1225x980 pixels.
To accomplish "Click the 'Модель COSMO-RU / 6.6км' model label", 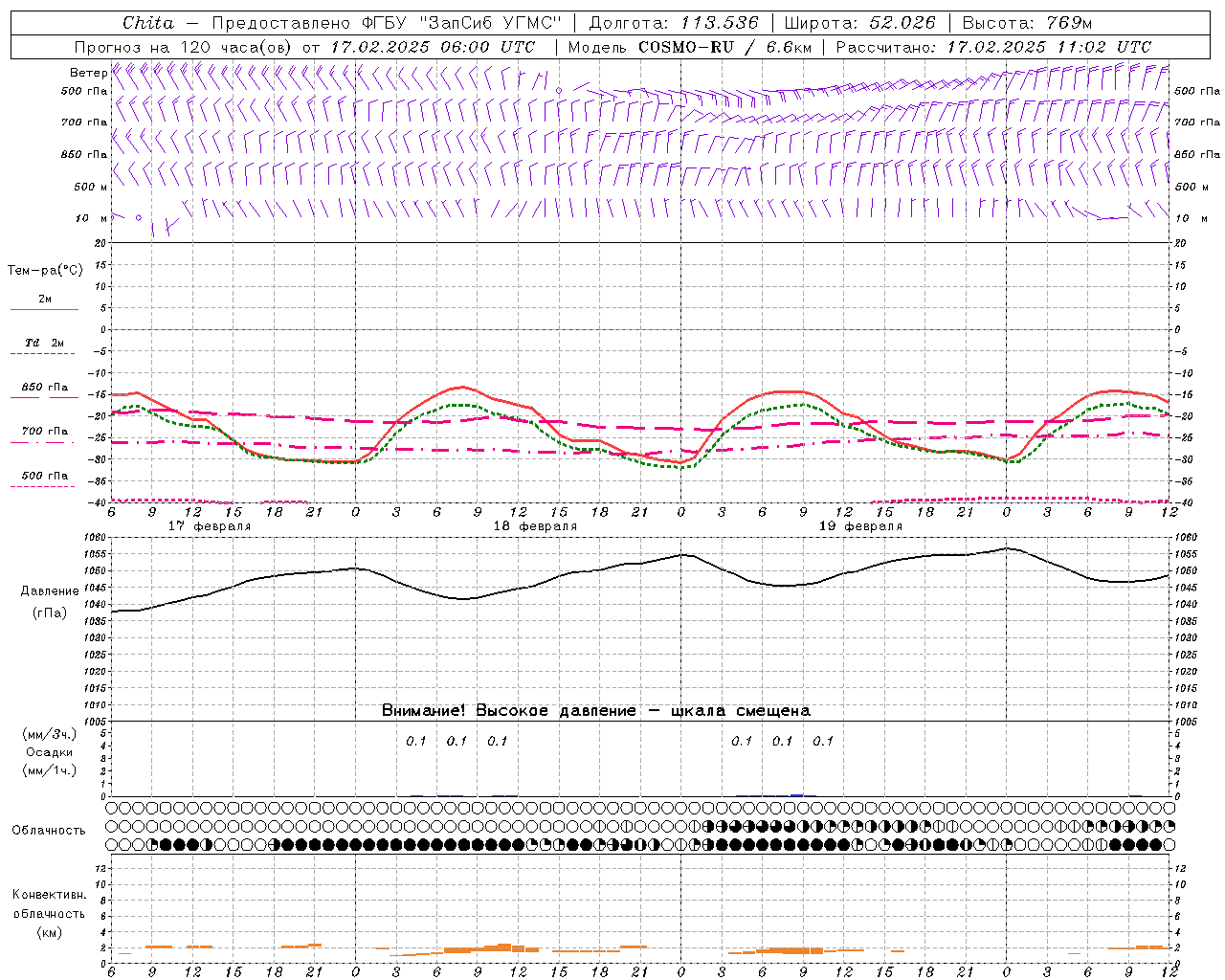I will pos(689,47).
